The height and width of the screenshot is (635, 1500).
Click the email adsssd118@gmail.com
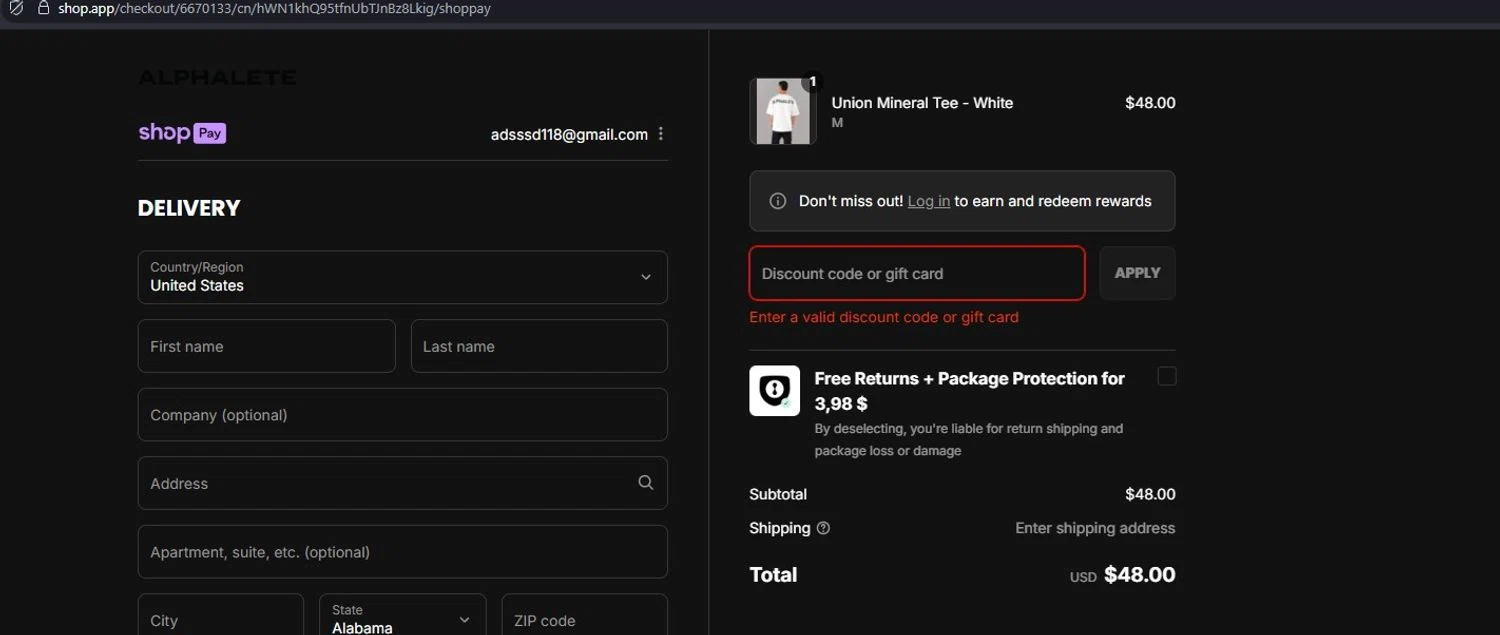(x=569, y=134)
